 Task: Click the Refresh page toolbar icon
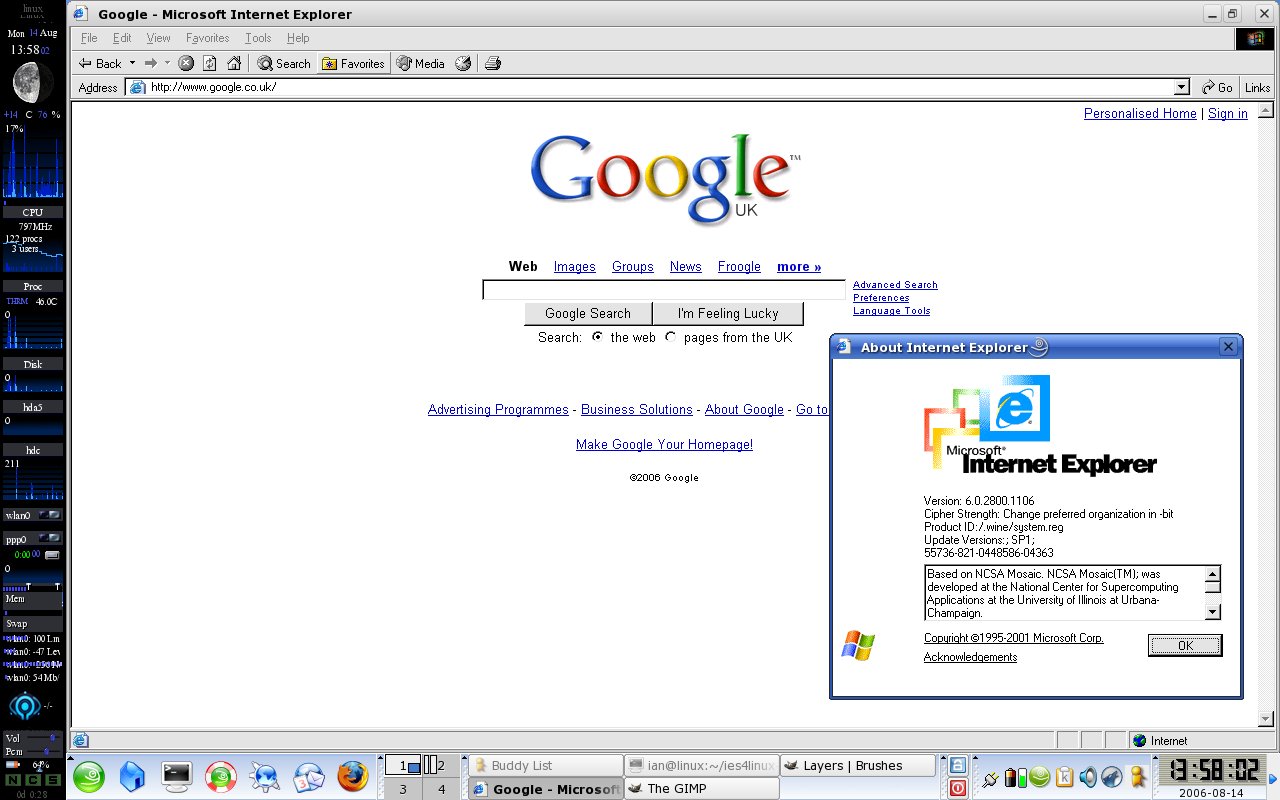210,63
